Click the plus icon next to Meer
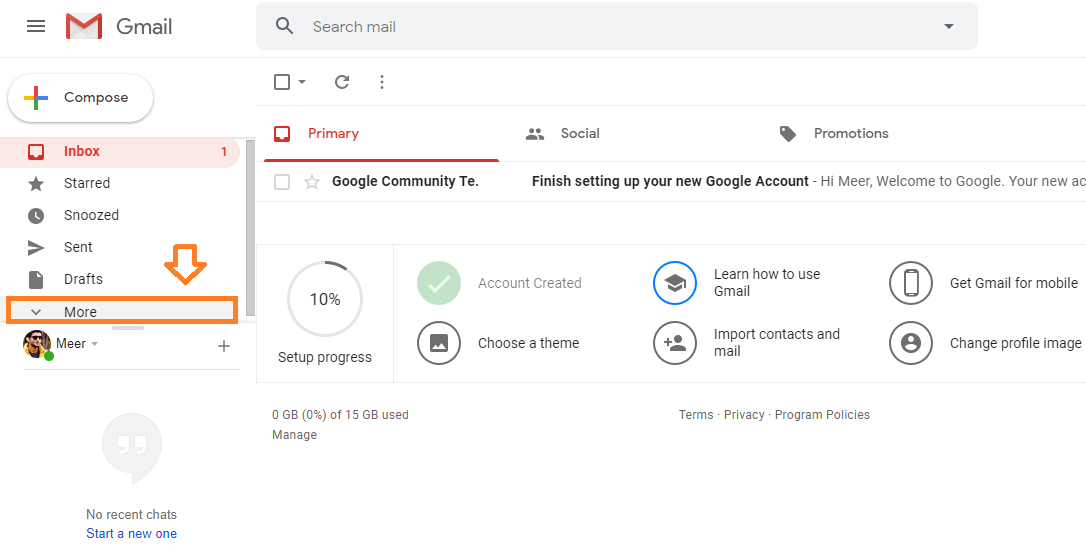Screen dimensions: 1086x553 click(224, 346)
